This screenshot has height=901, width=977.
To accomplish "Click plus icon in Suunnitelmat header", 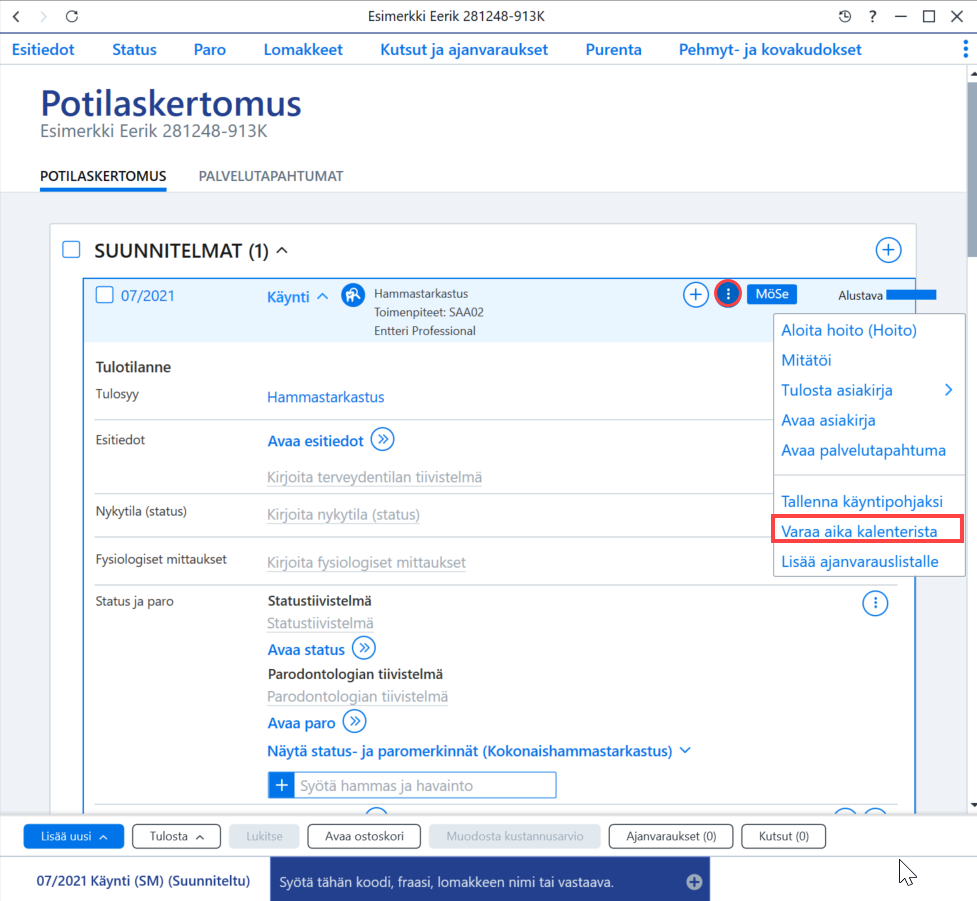I will click(x=888, y=250).
